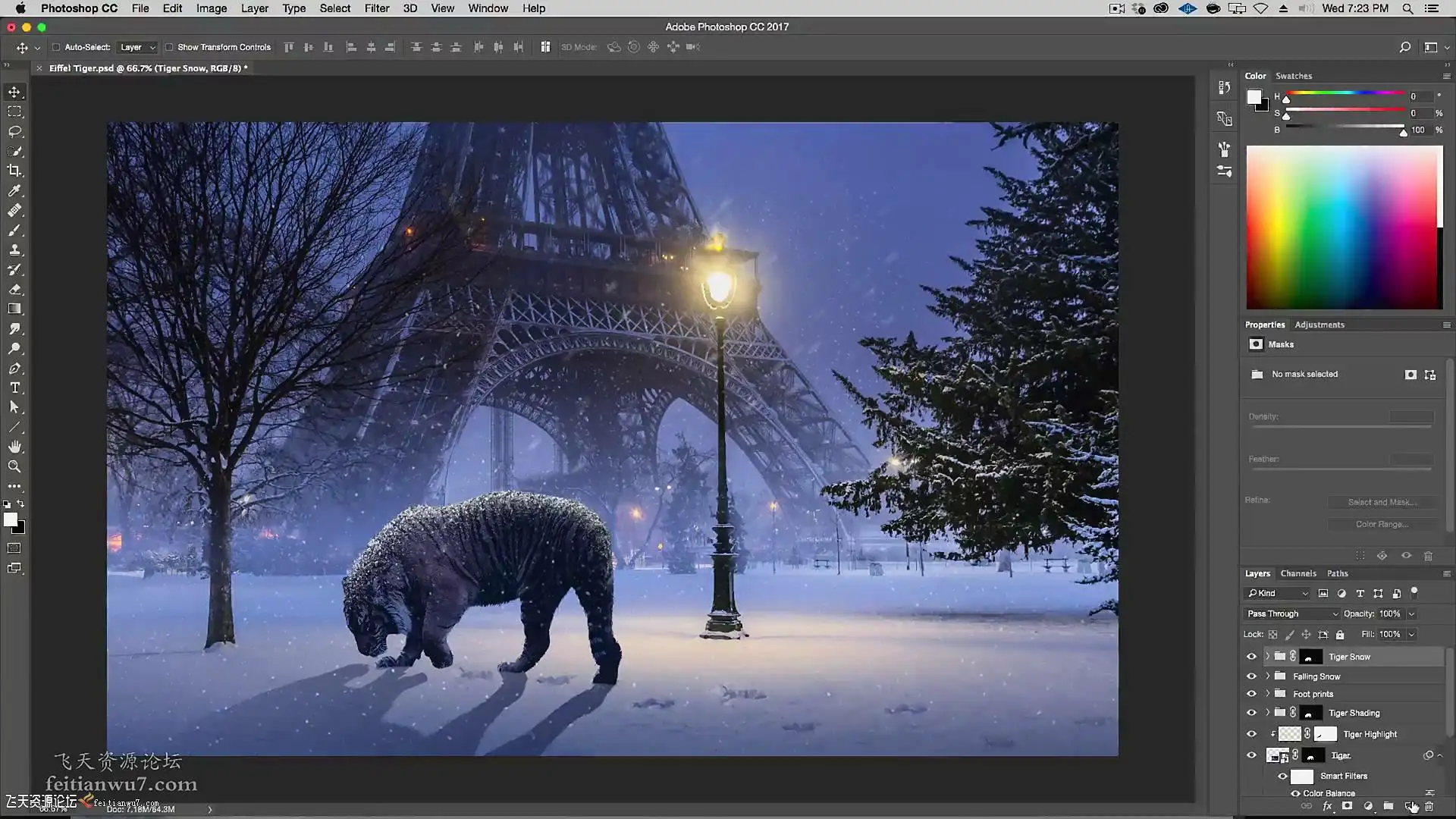Select the Zoom tool
This screenshot has width=1456, height=819.
coord(14,466)
